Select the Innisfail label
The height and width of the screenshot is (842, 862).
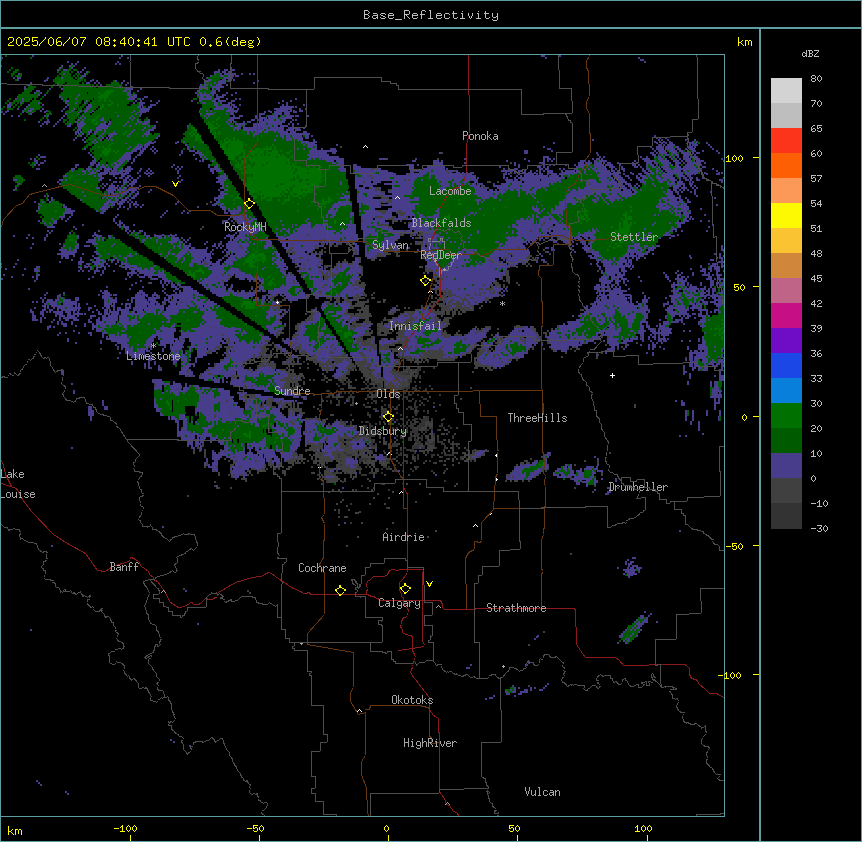pos(415,326)
